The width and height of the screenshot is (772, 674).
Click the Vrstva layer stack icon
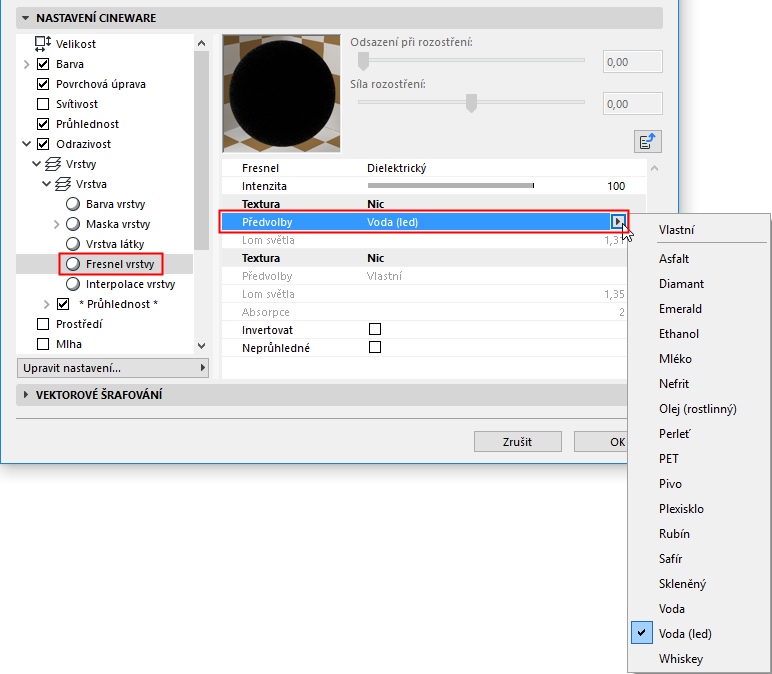click(x=63, y=184)
